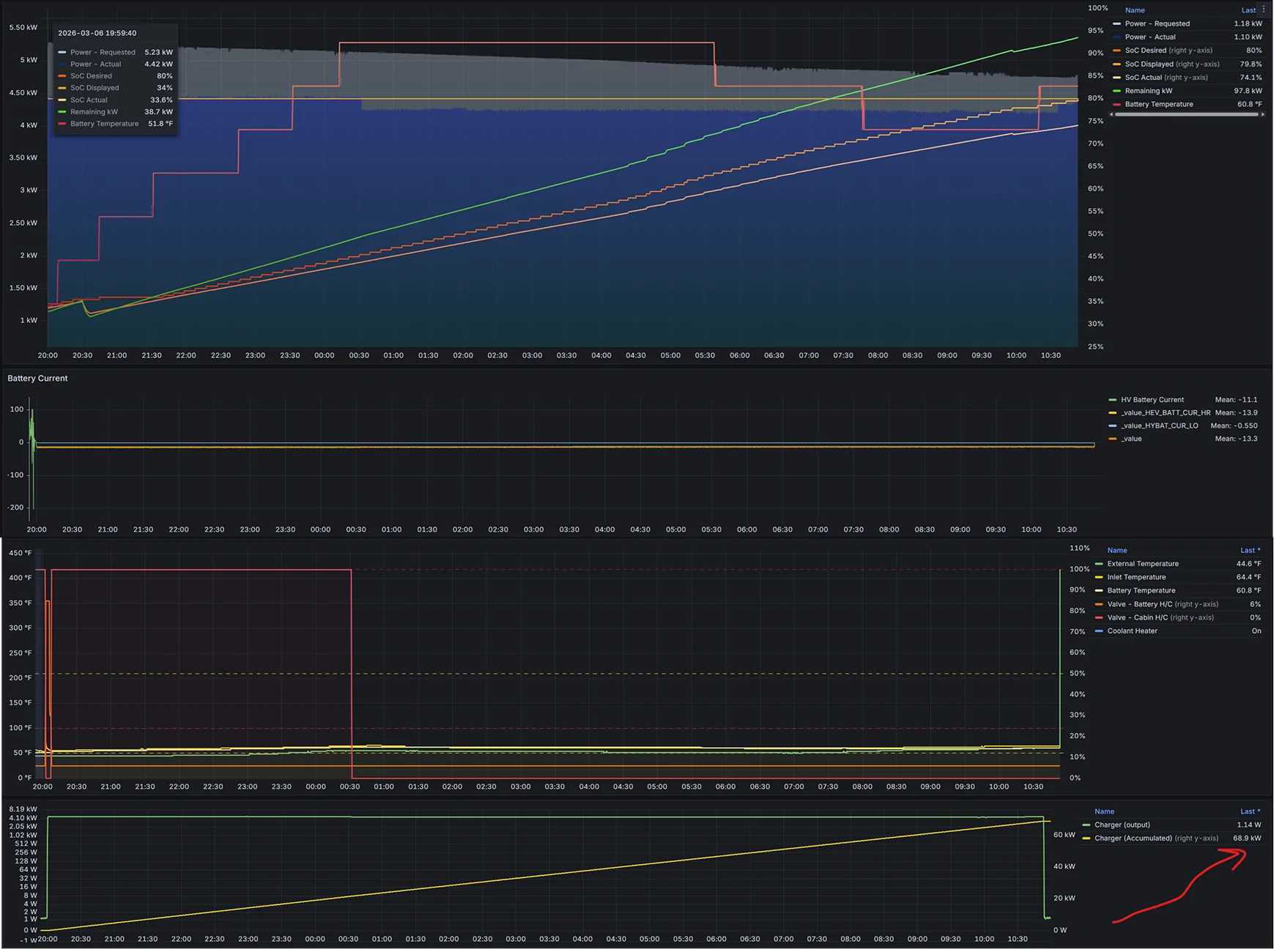Sort top panel legend by Last column
The image size is (1274, 952).
click(1248, 10)
